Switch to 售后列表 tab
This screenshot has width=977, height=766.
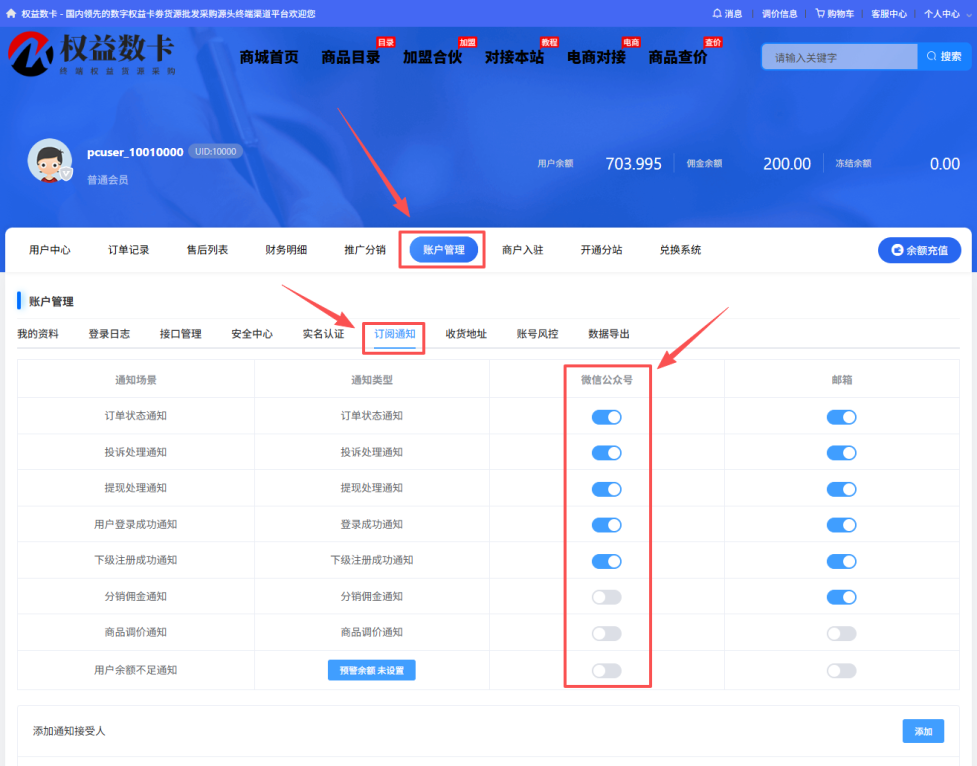tap(207, 250)
